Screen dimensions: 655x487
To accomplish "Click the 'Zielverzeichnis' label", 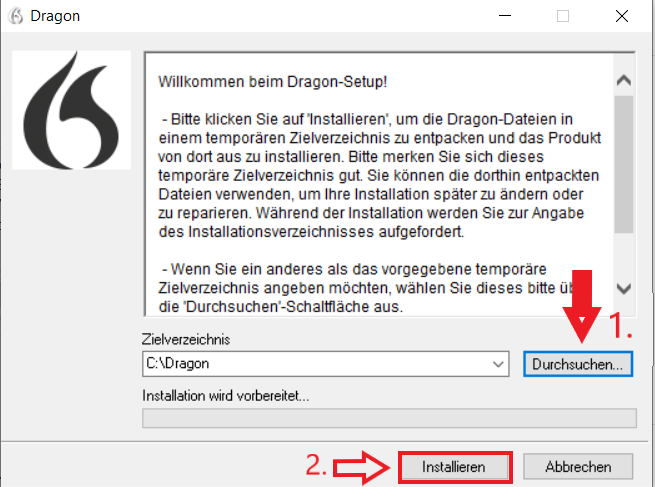I will tap(186, 340).
